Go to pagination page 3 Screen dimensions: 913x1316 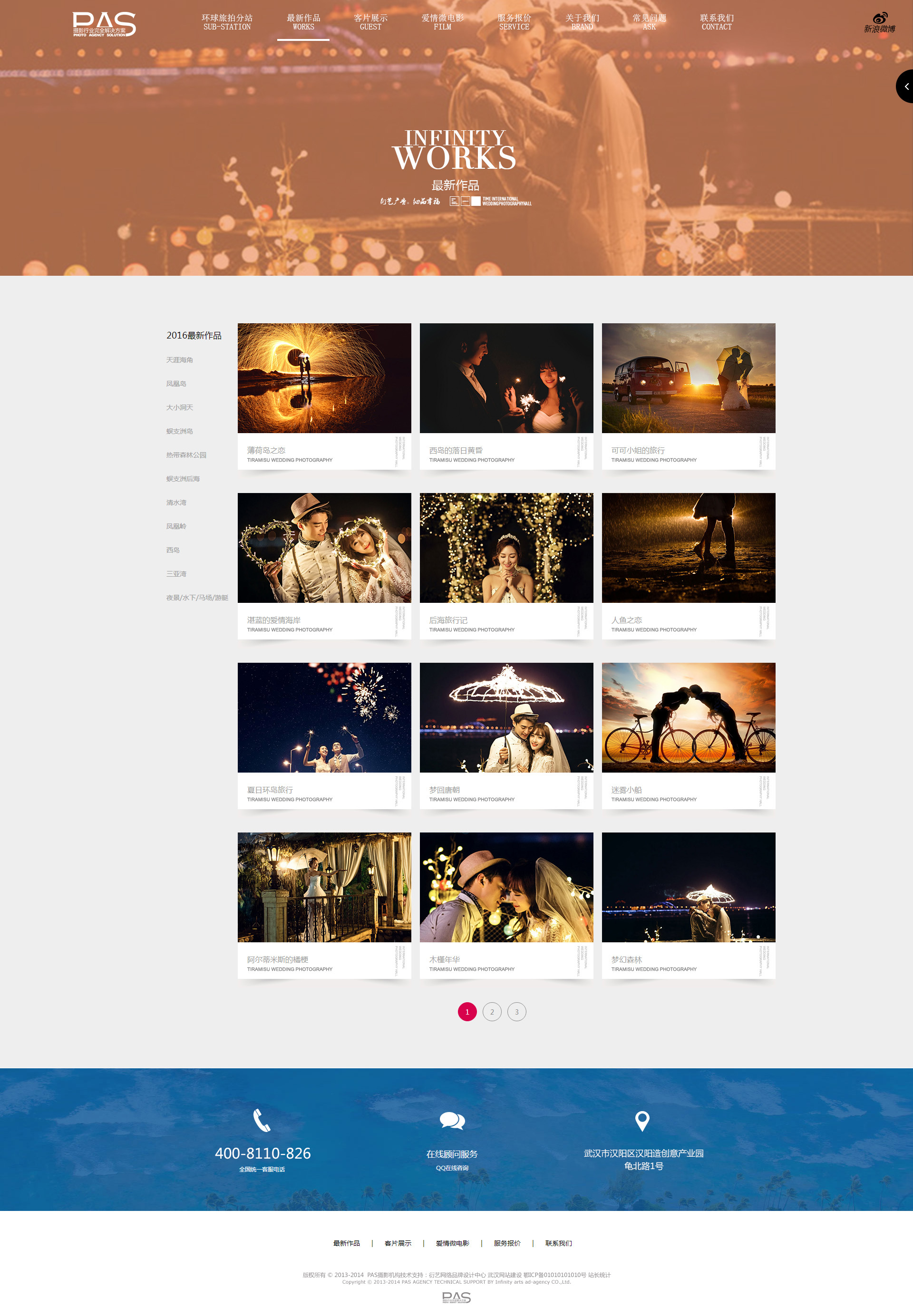click(516, 1011)
